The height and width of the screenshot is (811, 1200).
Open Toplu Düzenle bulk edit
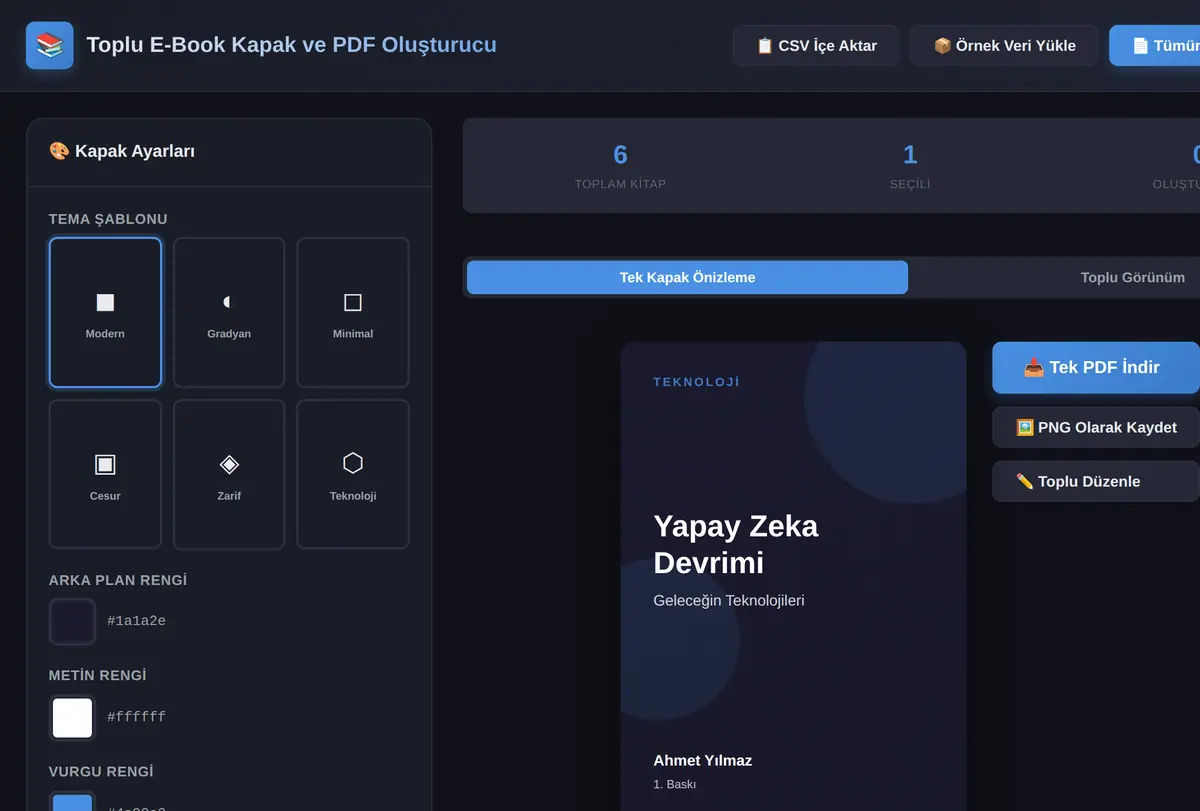click(x=1096, y=481)
